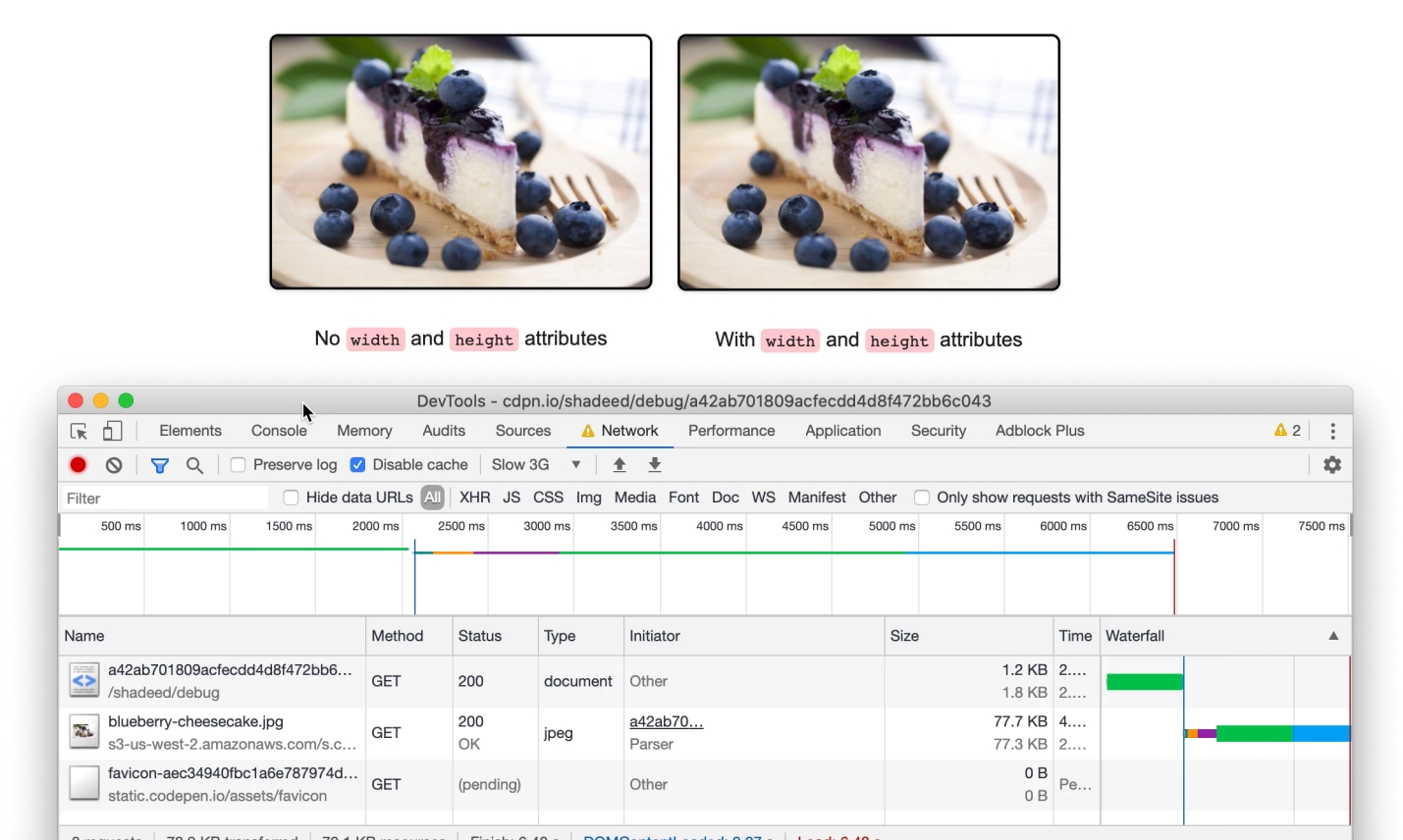Uncheck Disable cache checkbox
Screen dimensions: 1403x840
[358, 465]
